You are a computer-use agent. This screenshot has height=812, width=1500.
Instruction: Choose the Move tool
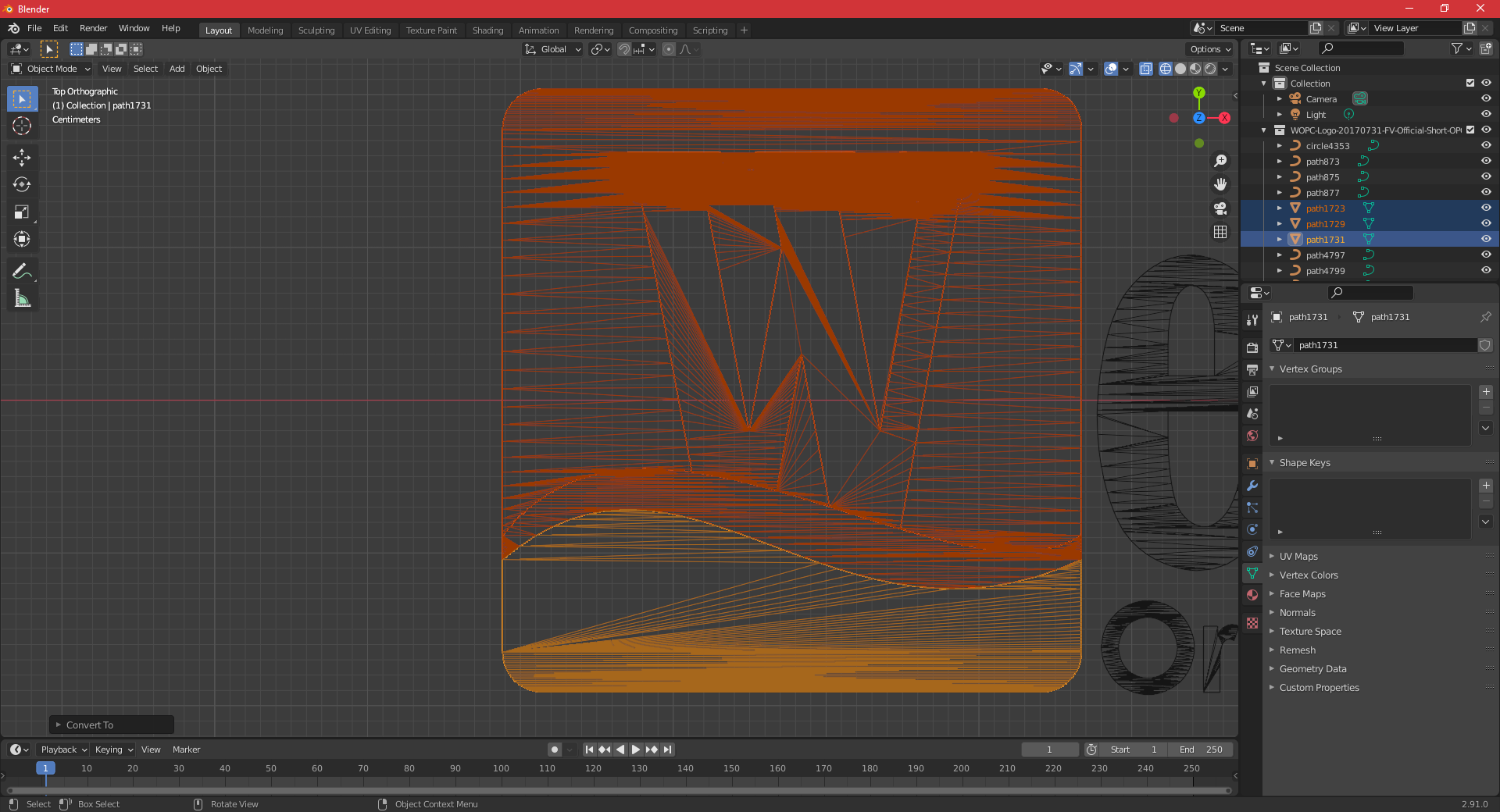22,158
